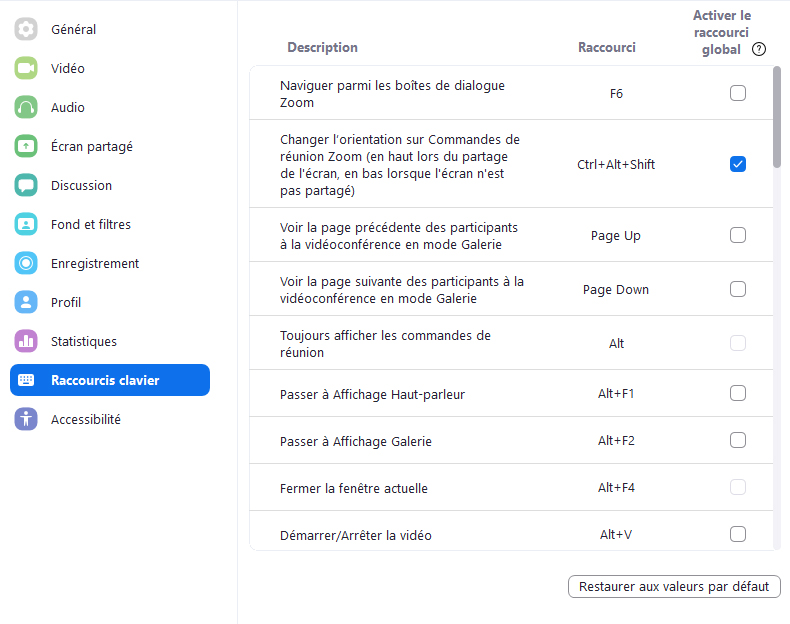Open Vidéo settings via camera icon

[x=26, y=69]
